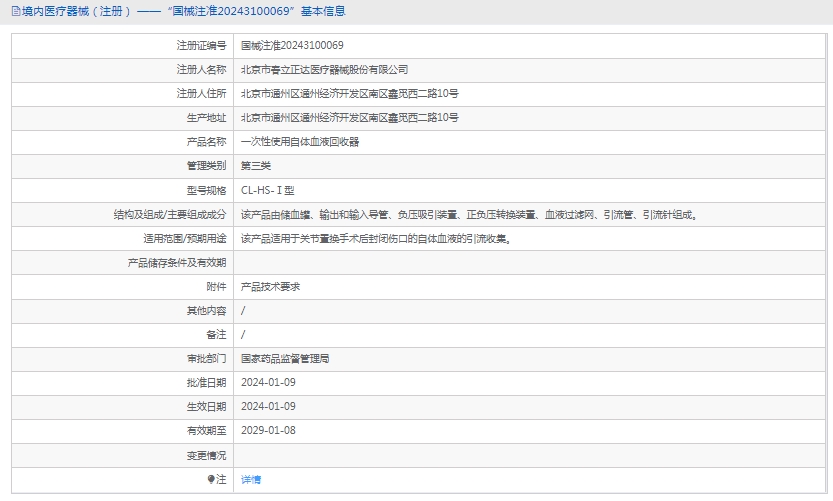Click the 注册证编号 row label
Viewport: 833px width, 501px height.
pos(201,45)
